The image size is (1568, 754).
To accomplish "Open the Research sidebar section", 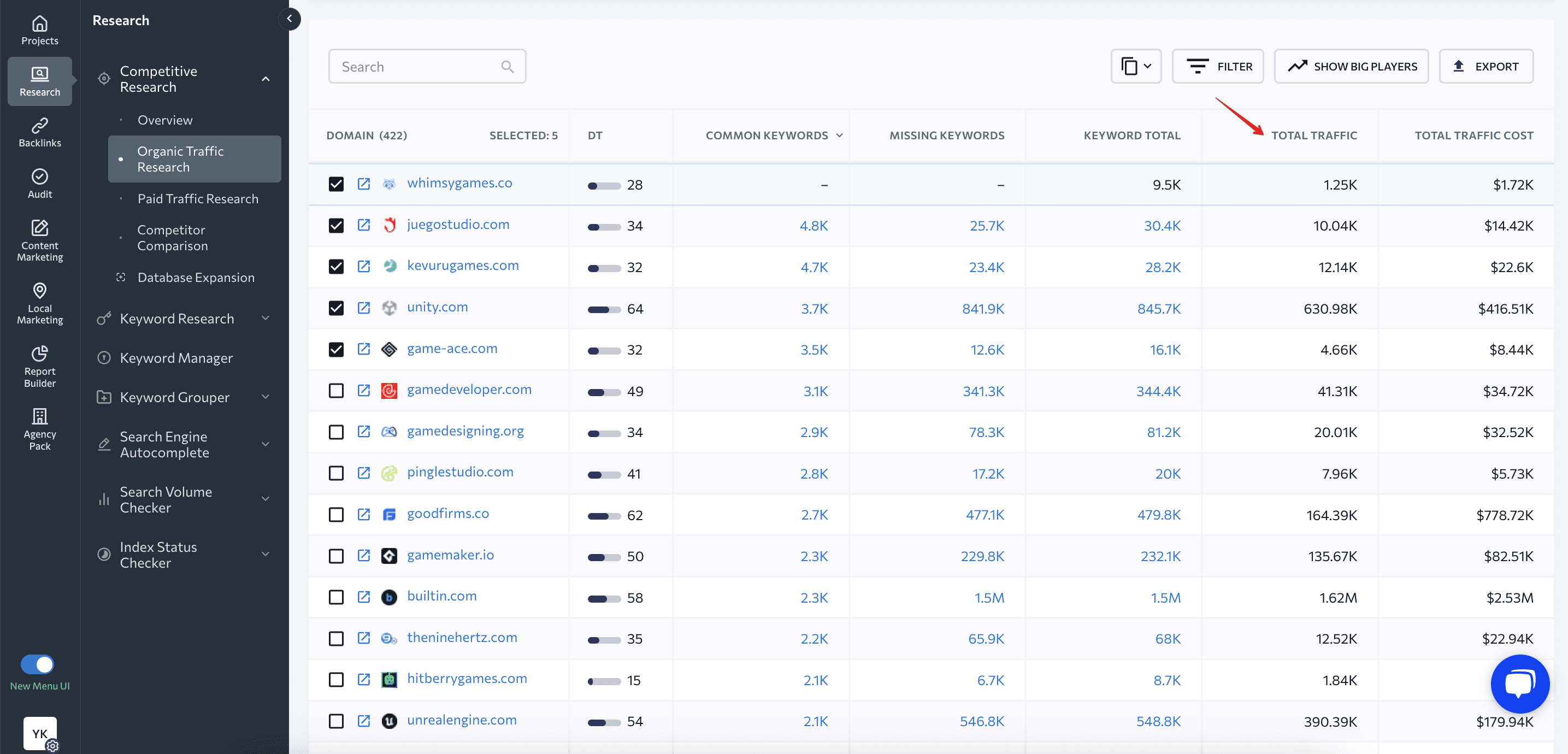I will 39,81.
